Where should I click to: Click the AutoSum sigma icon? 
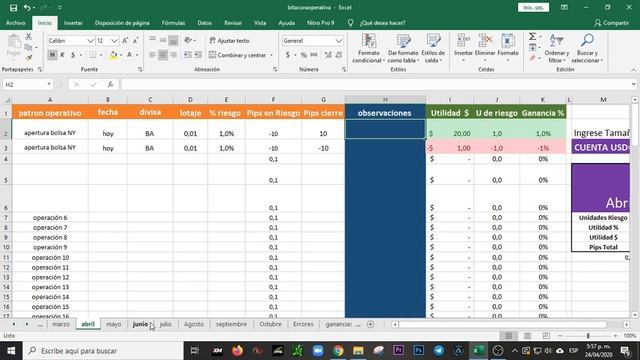click(x=532, y=37)
